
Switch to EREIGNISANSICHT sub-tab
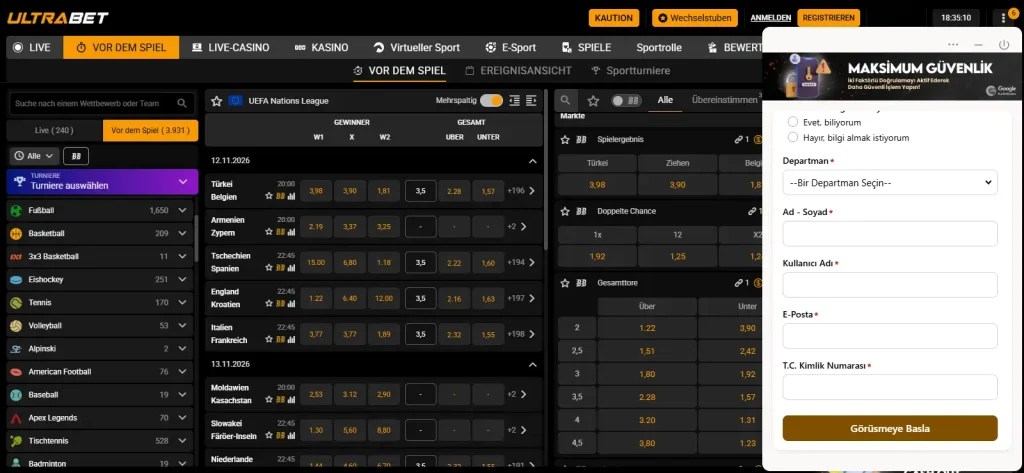[x=518, y=71]
